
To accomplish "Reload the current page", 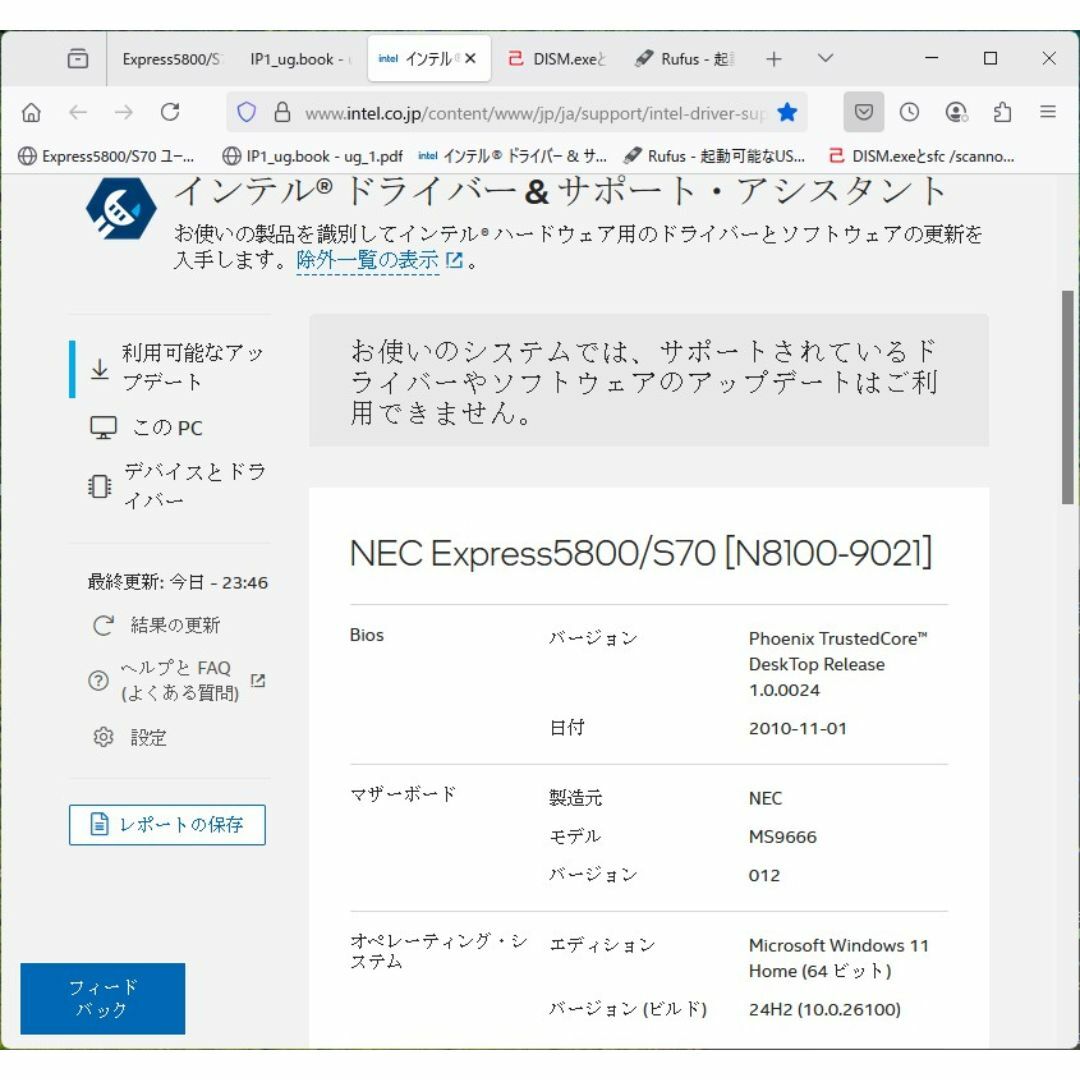I will coord(170,112).
